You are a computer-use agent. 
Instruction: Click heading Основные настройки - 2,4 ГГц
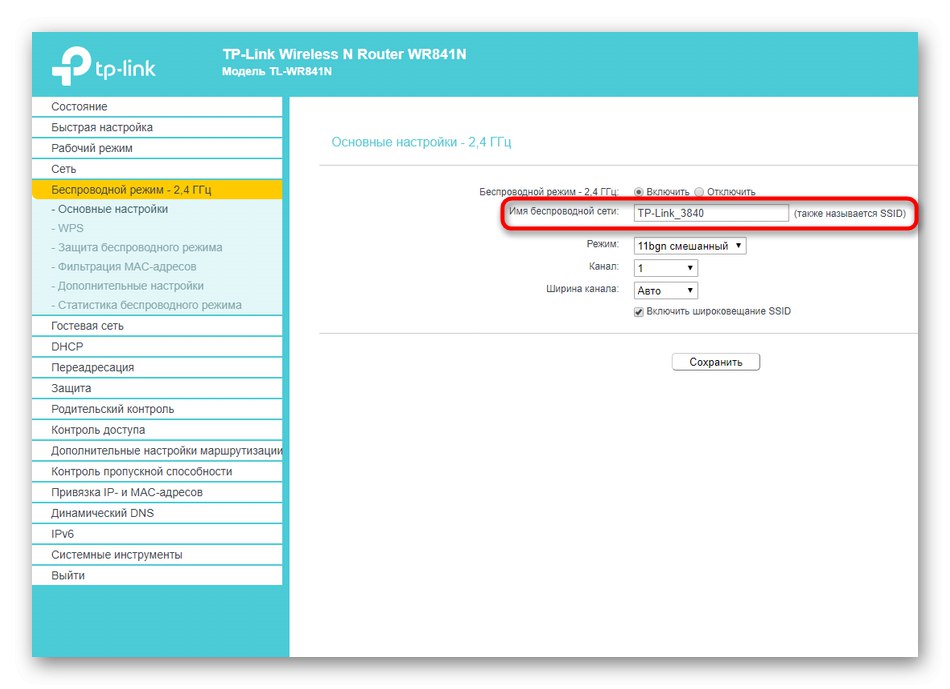pyautogui.click(x=421, y=142)
